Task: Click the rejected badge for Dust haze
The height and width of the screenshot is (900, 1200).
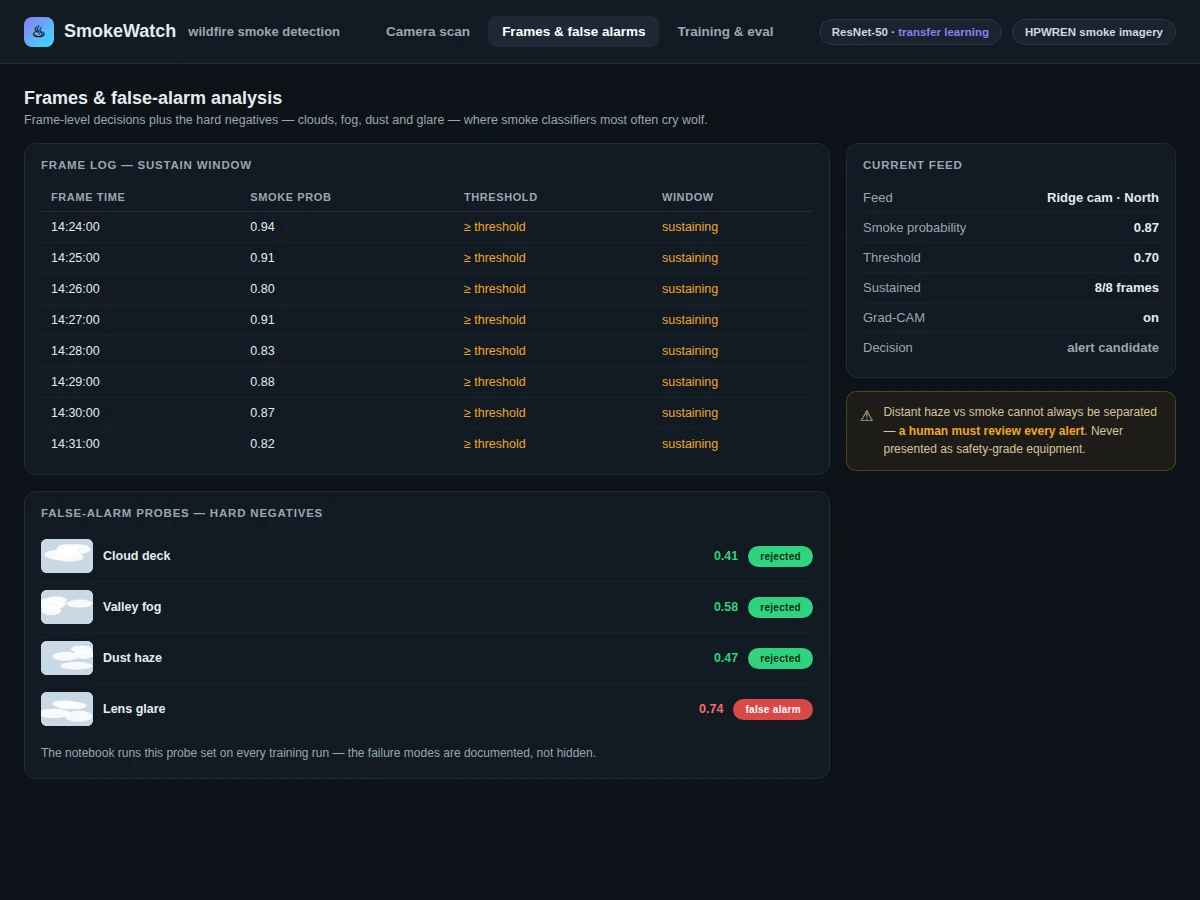Action: pyautogui.click(x=780, y=658)
